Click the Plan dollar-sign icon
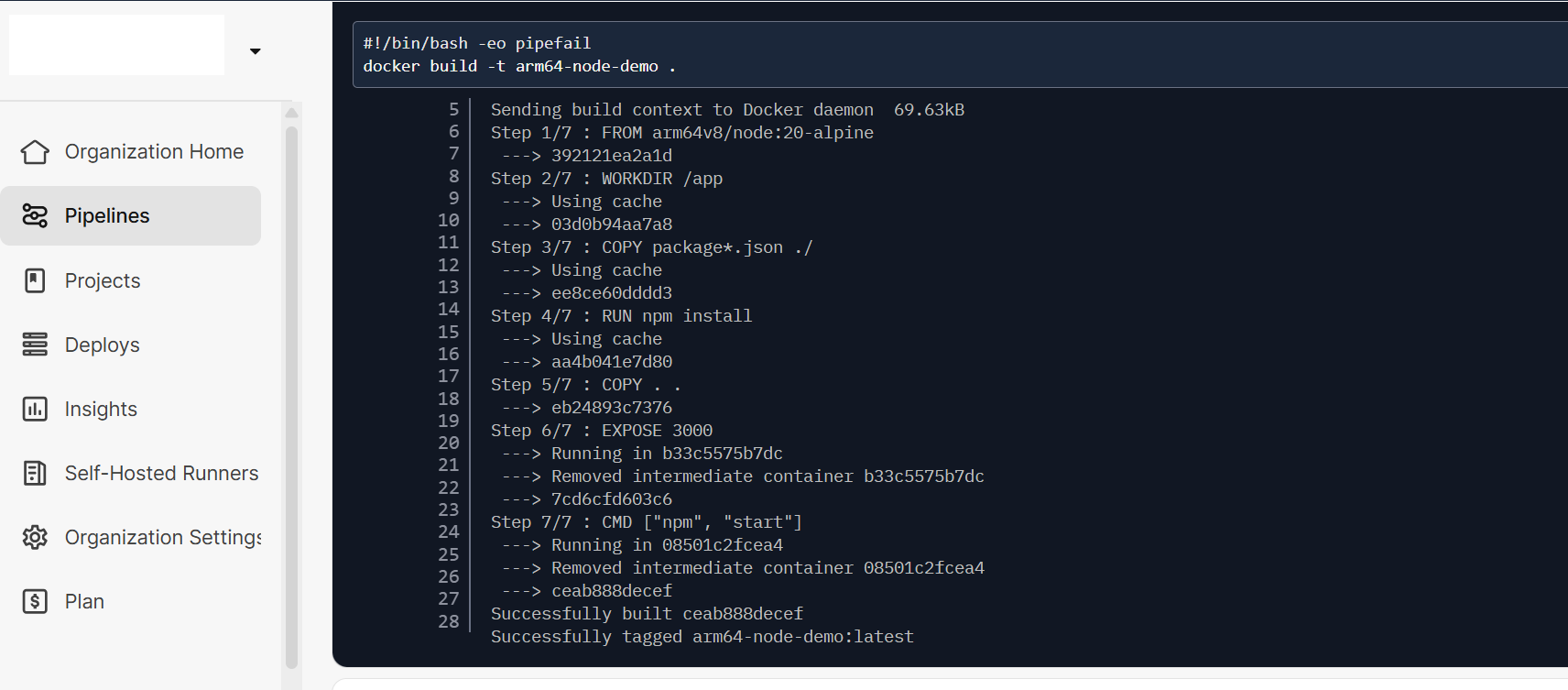Viewport: 1568px width, 690px height. coord(34,601)
